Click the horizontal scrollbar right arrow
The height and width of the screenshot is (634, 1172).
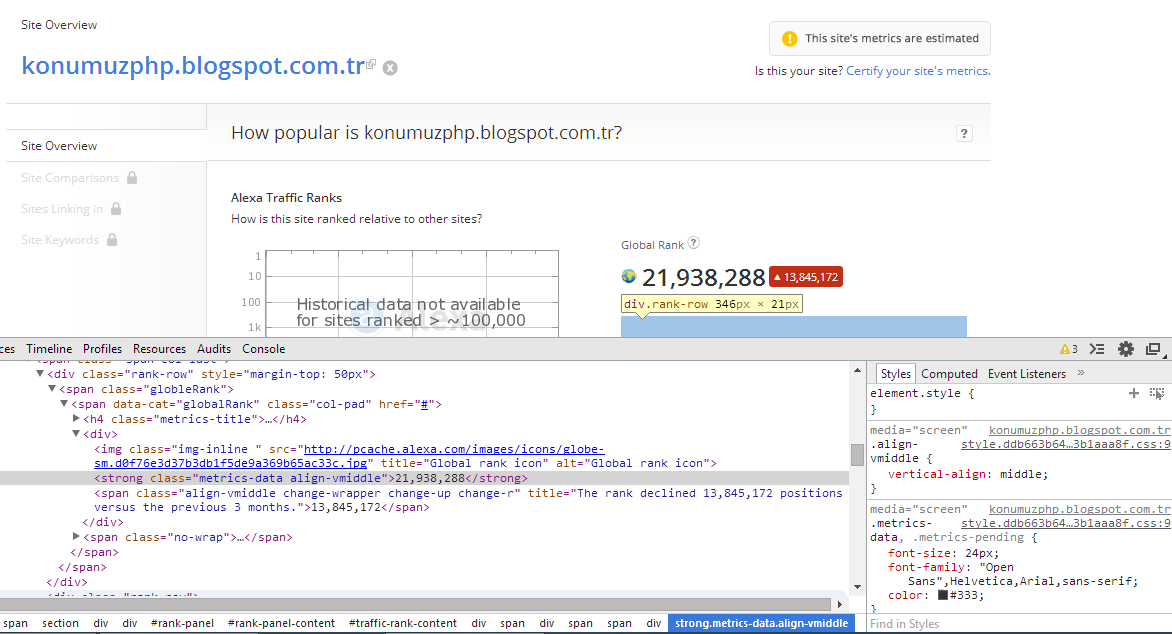tap(839, 604)
